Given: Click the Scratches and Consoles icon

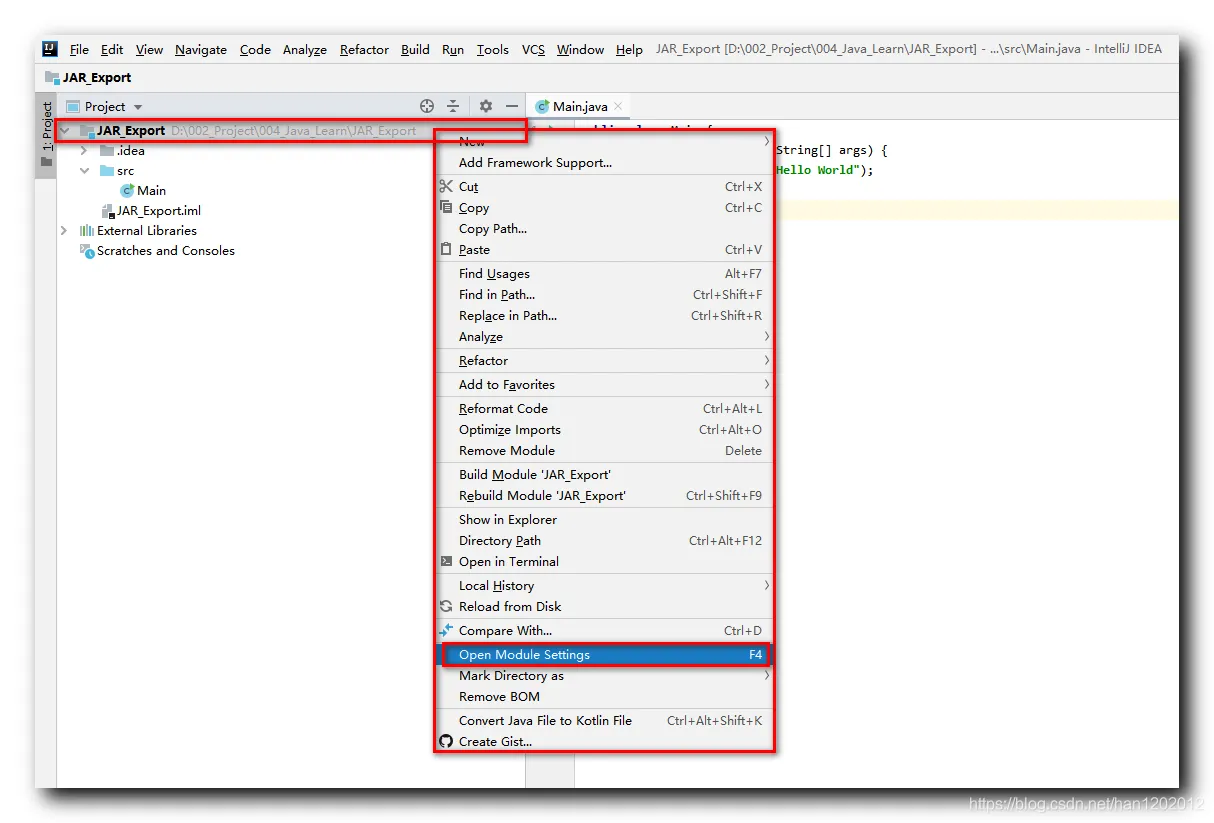Looking at the screenshot, I should (87, 251).
